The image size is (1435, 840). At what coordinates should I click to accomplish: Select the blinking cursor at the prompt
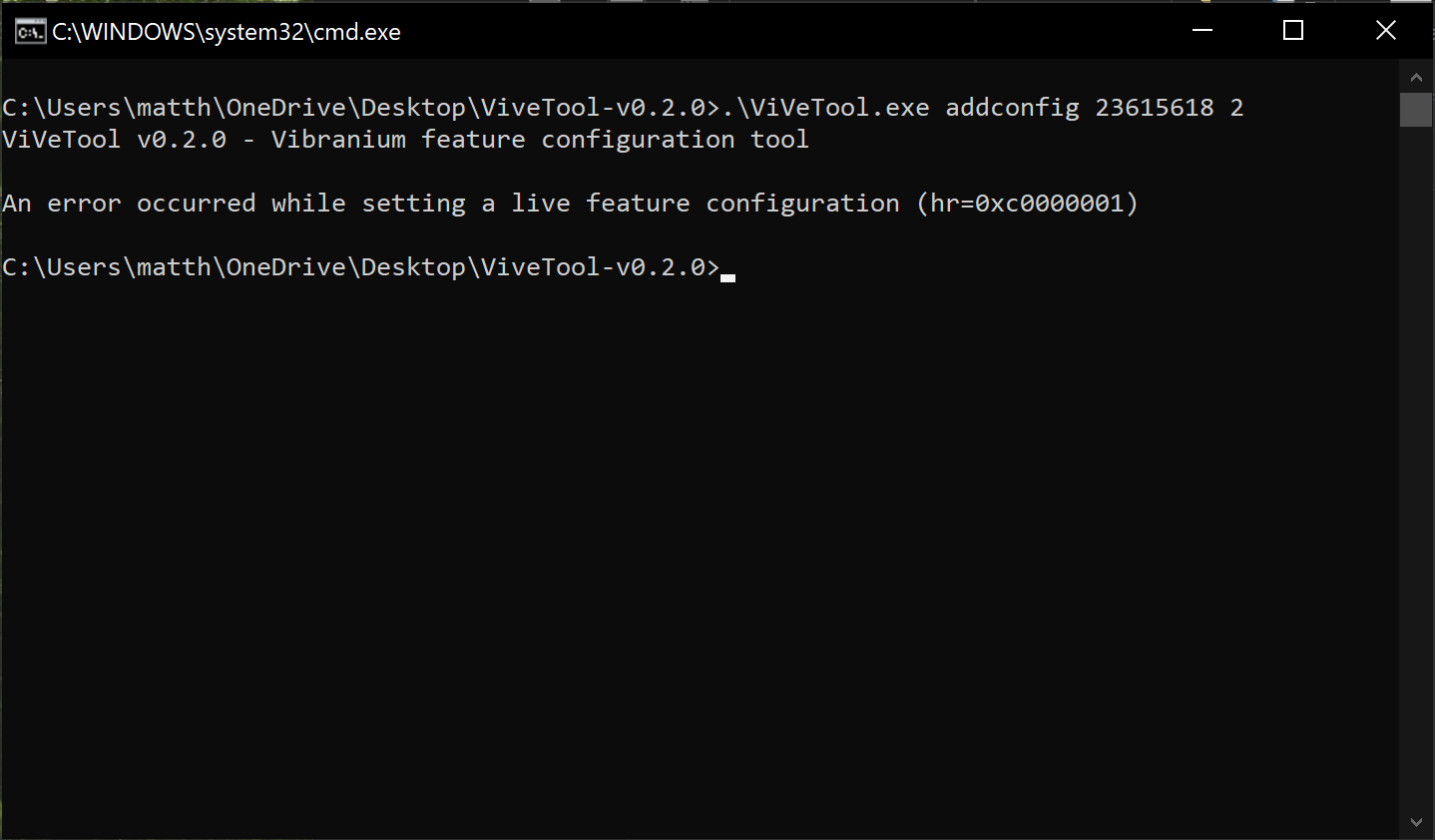coord(729,274)
